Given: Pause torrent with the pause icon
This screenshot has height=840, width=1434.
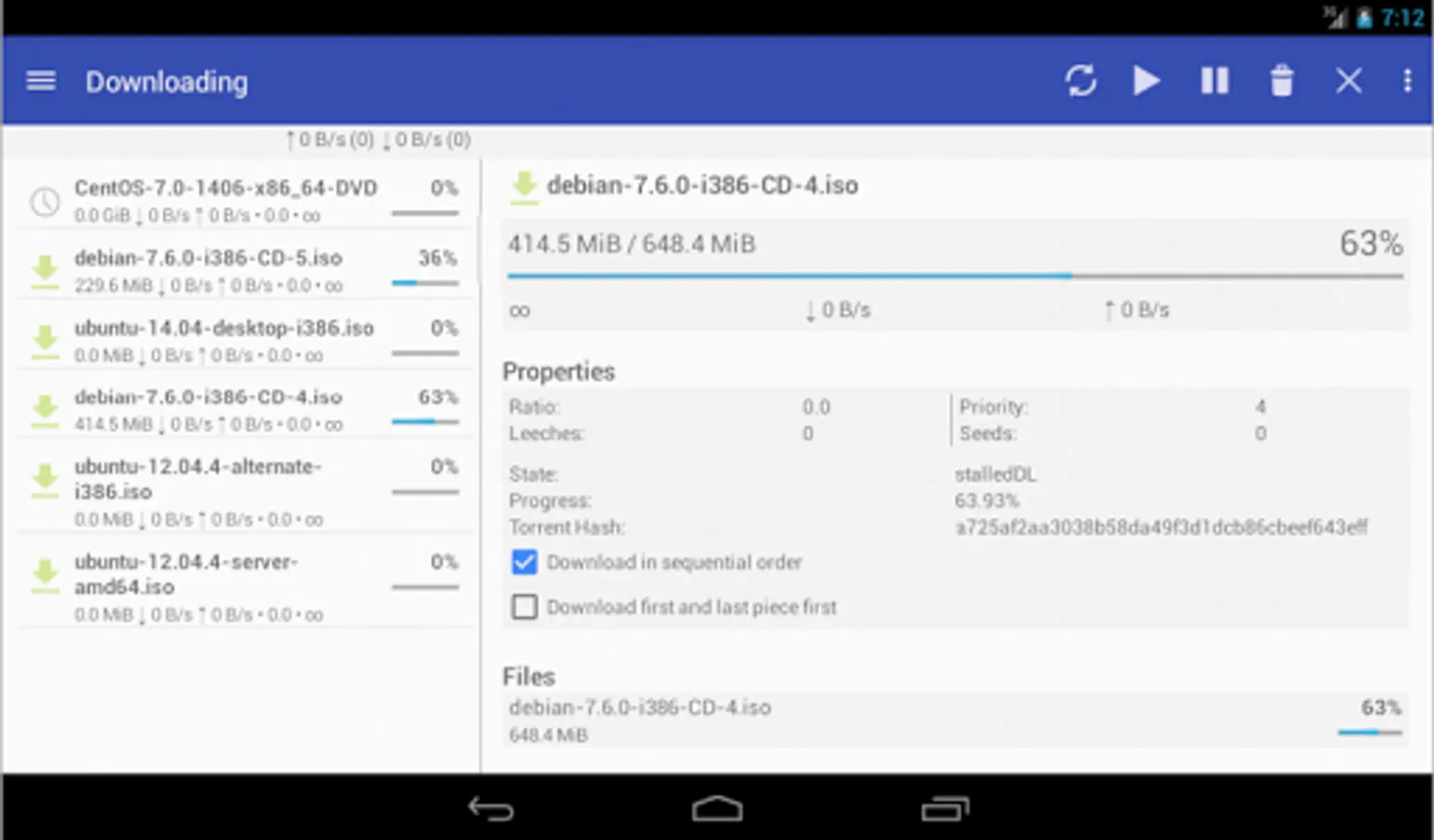Looking at the screenshot, I should coord(1214,80).
